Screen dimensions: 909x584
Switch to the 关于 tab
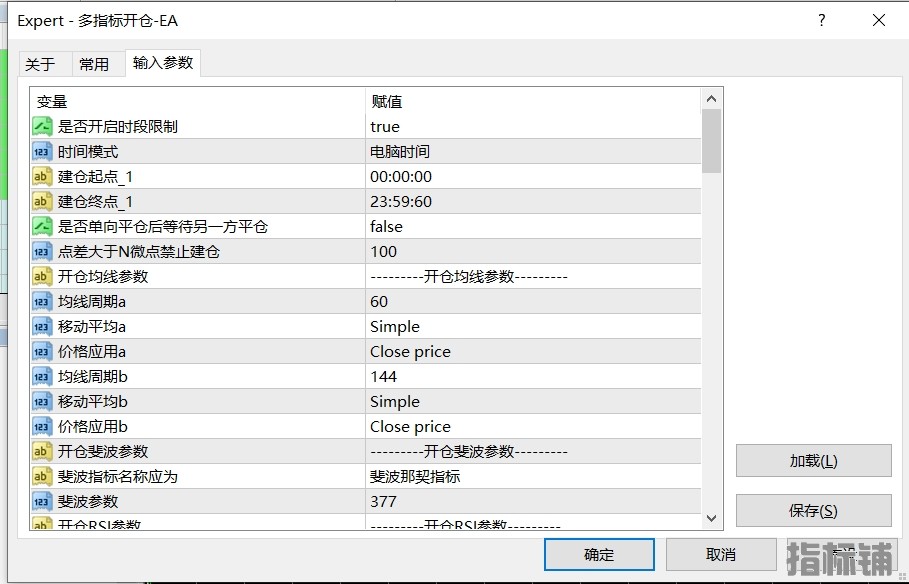pos(40,64)
